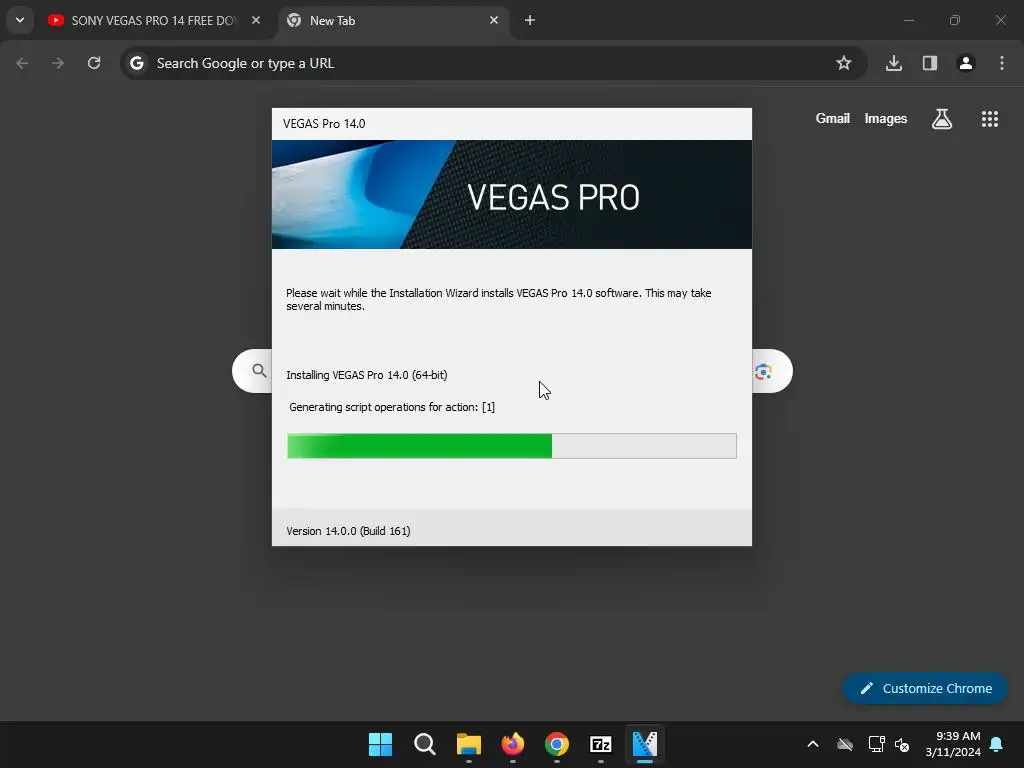Viewport: 1024px width, 768px height.
Task: Toggle the Chrome side panel icon
Action: coord(930,63)
